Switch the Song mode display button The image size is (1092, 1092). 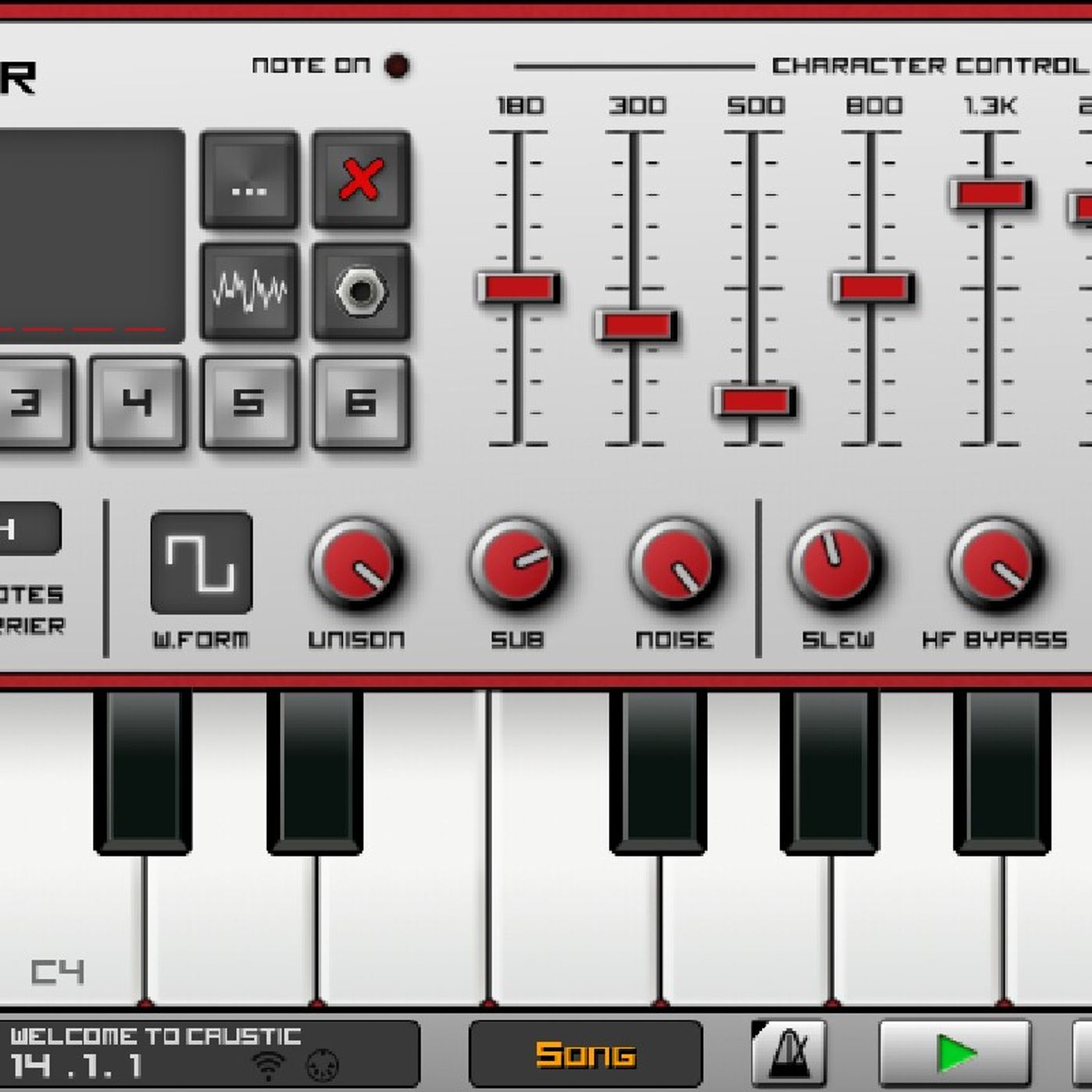585,1055
